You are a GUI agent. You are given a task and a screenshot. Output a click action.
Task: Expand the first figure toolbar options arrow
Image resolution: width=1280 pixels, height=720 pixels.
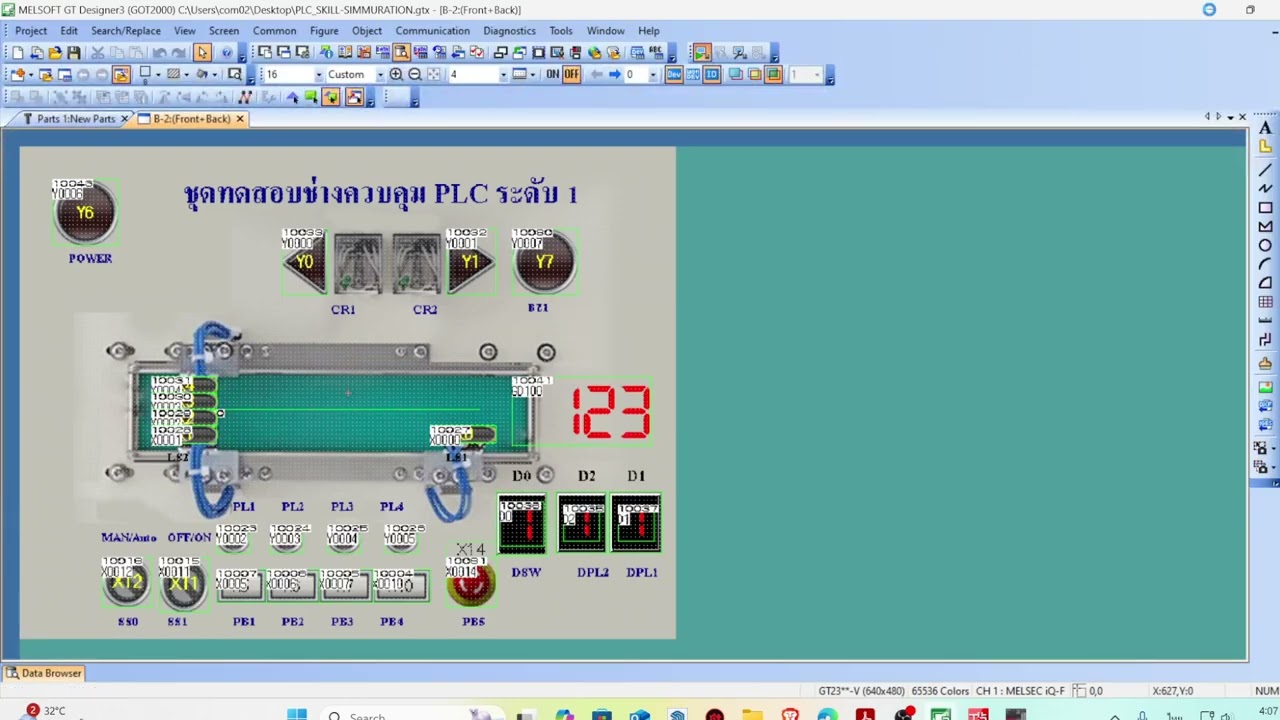tap(370, 98)
